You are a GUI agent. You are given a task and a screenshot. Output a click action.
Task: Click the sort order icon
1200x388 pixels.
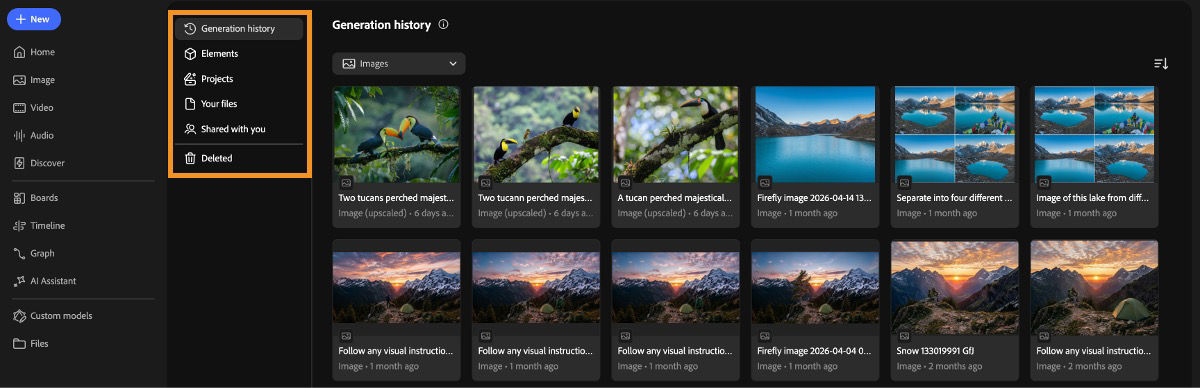1160,63
